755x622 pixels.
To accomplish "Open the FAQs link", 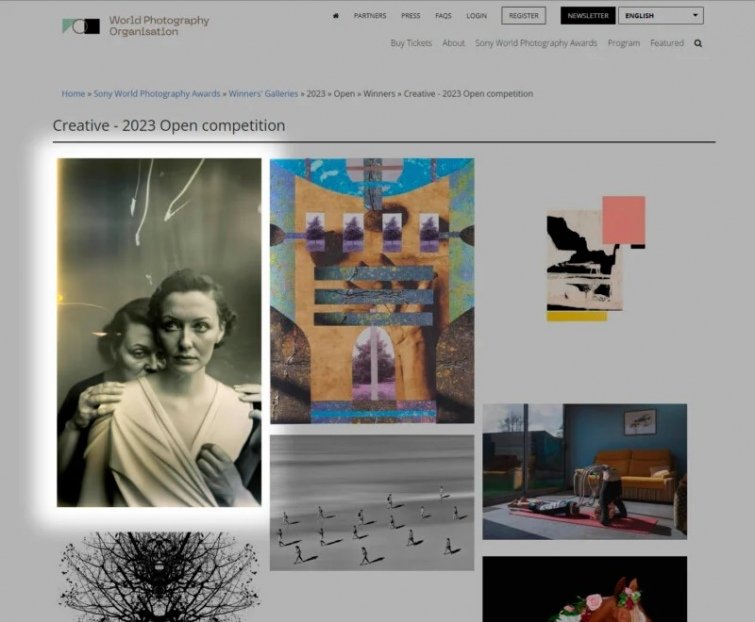I will [443, 16].
